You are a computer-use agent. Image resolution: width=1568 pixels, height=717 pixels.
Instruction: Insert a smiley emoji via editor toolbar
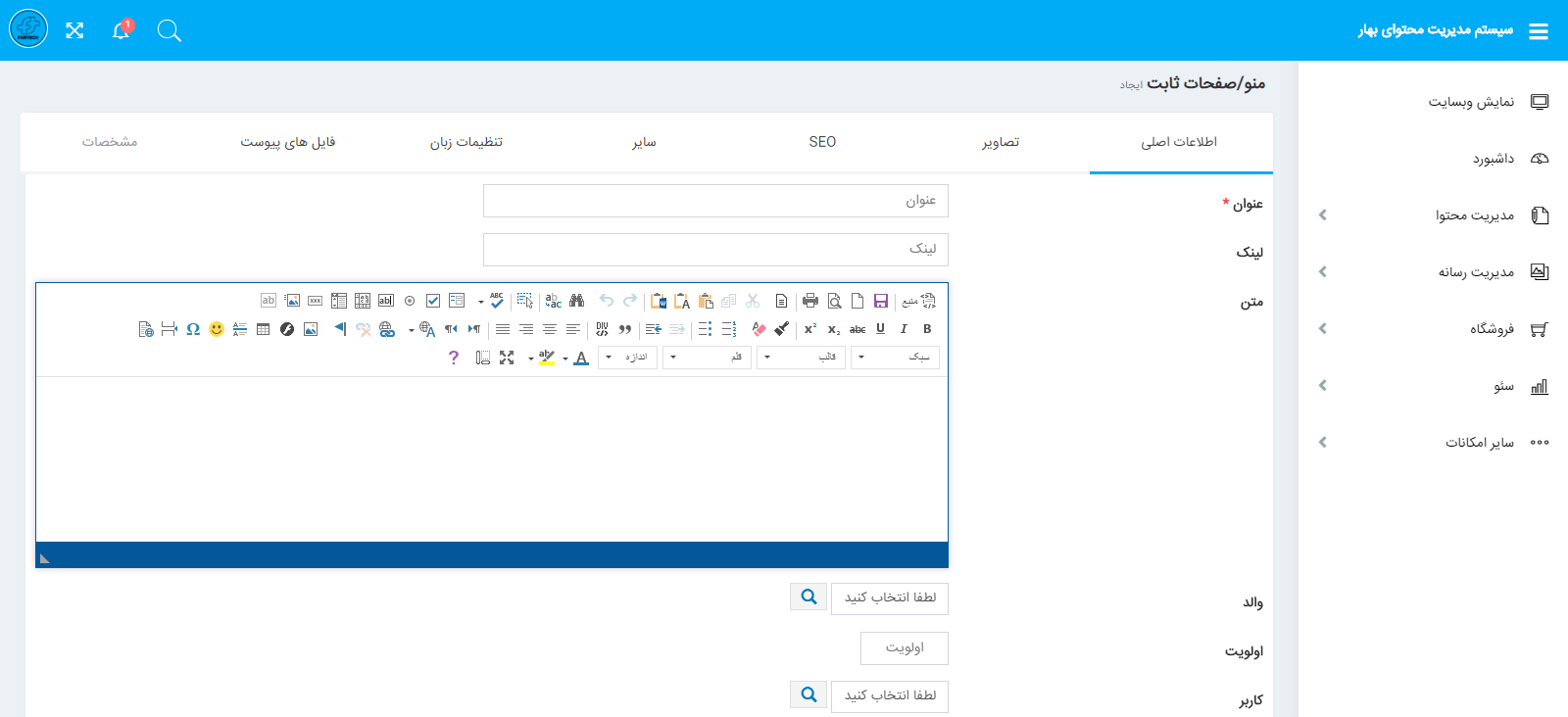217,329
